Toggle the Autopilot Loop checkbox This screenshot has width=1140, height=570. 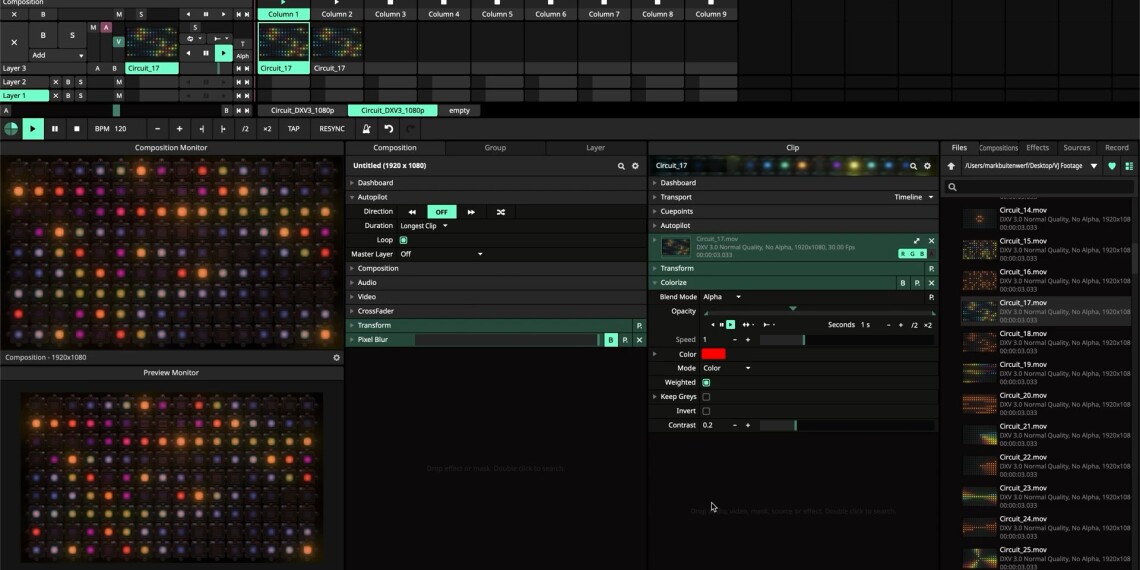click(404, 240)
